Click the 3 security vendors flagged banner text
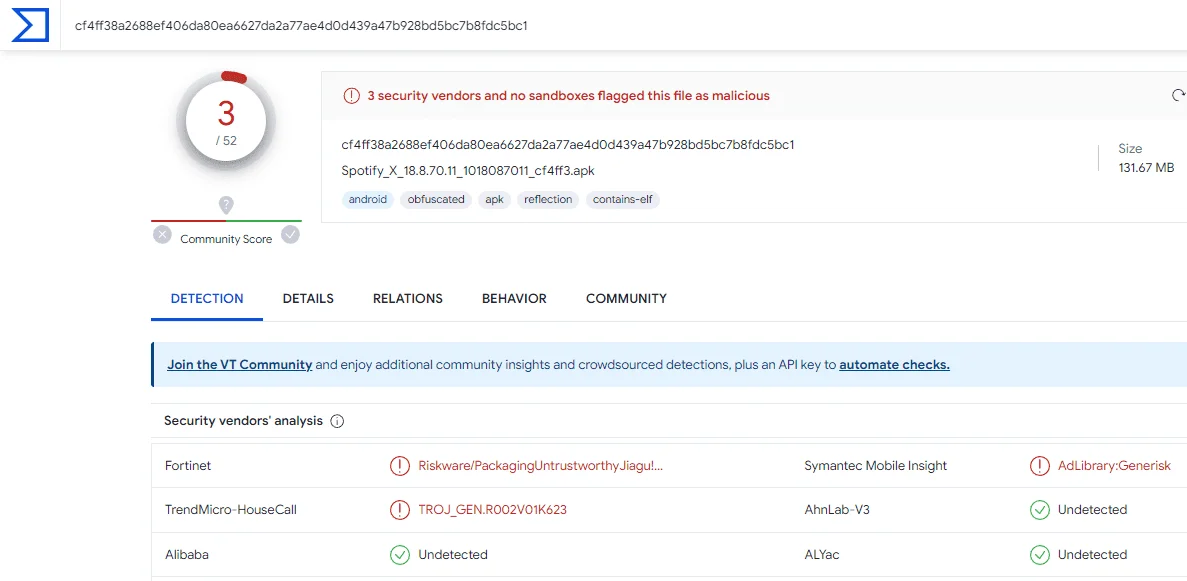This screenshot has width=1187, height=581. point(568,95)
